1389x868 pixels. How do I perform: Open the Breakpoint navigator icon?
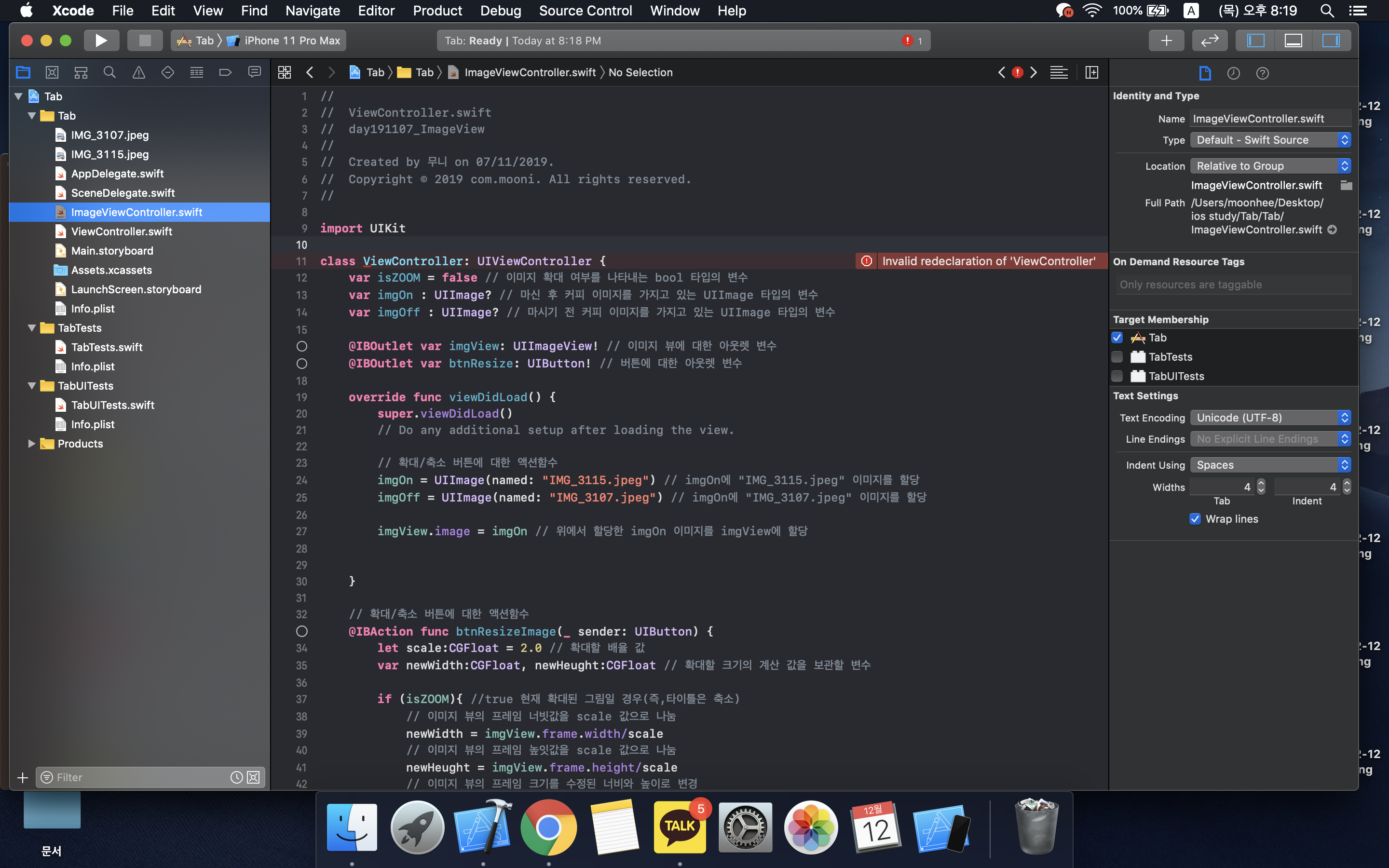point(225,72)
